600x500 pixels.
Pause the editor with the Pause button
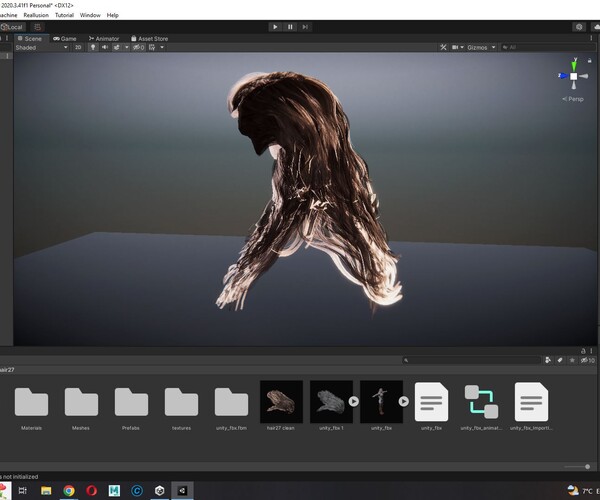coord(290,27)
